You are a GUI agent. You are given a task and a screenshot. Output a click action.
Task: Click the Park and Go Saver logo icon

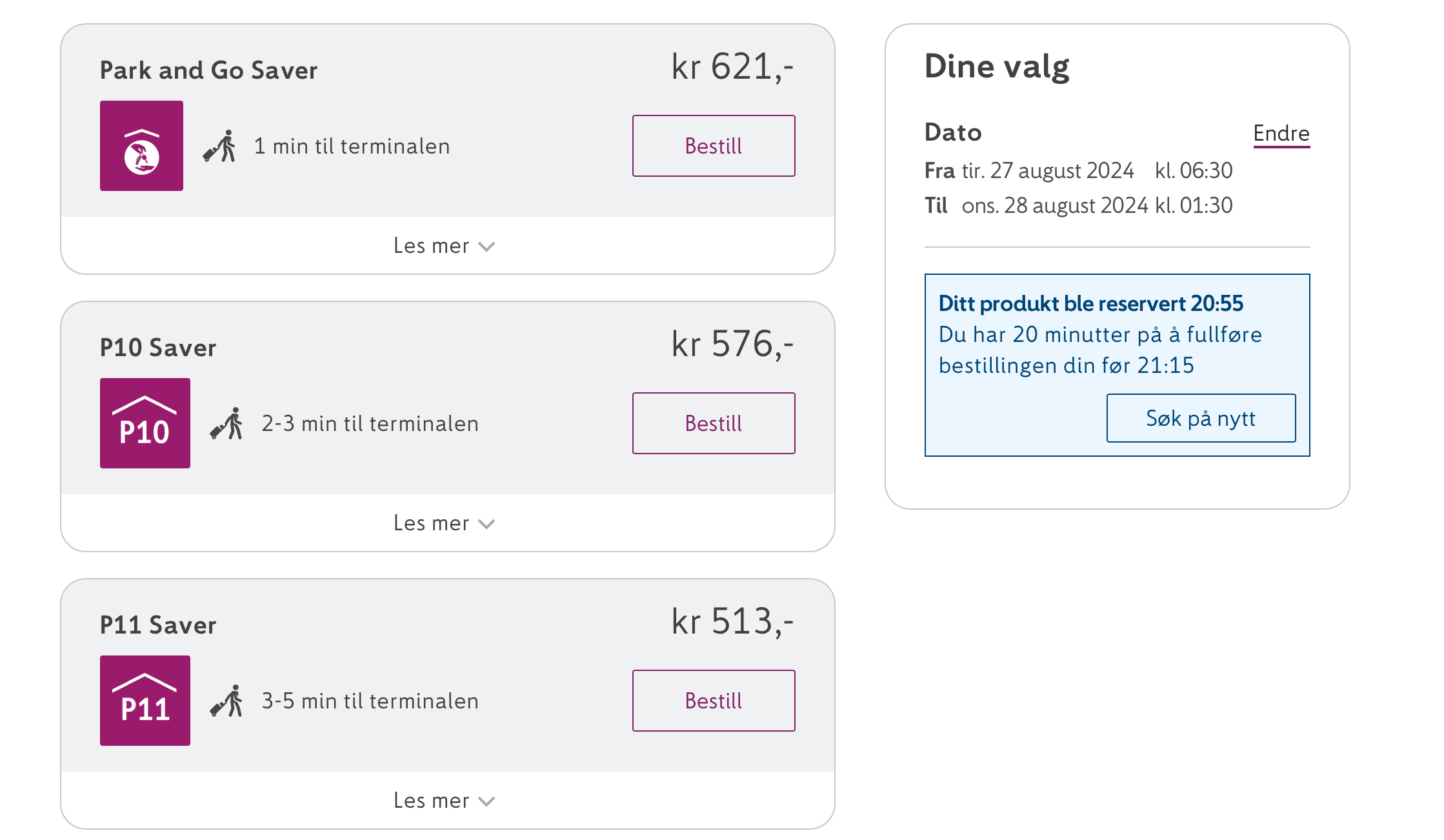(141, 146)
